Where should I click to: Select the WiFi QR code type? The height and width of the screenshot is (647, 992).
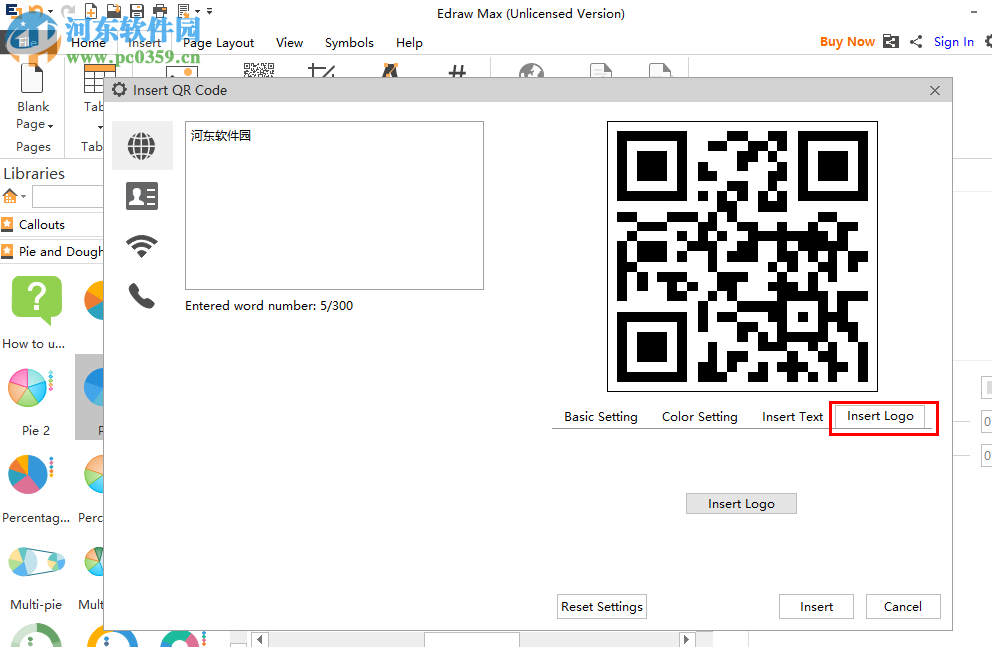pos(142,246)
